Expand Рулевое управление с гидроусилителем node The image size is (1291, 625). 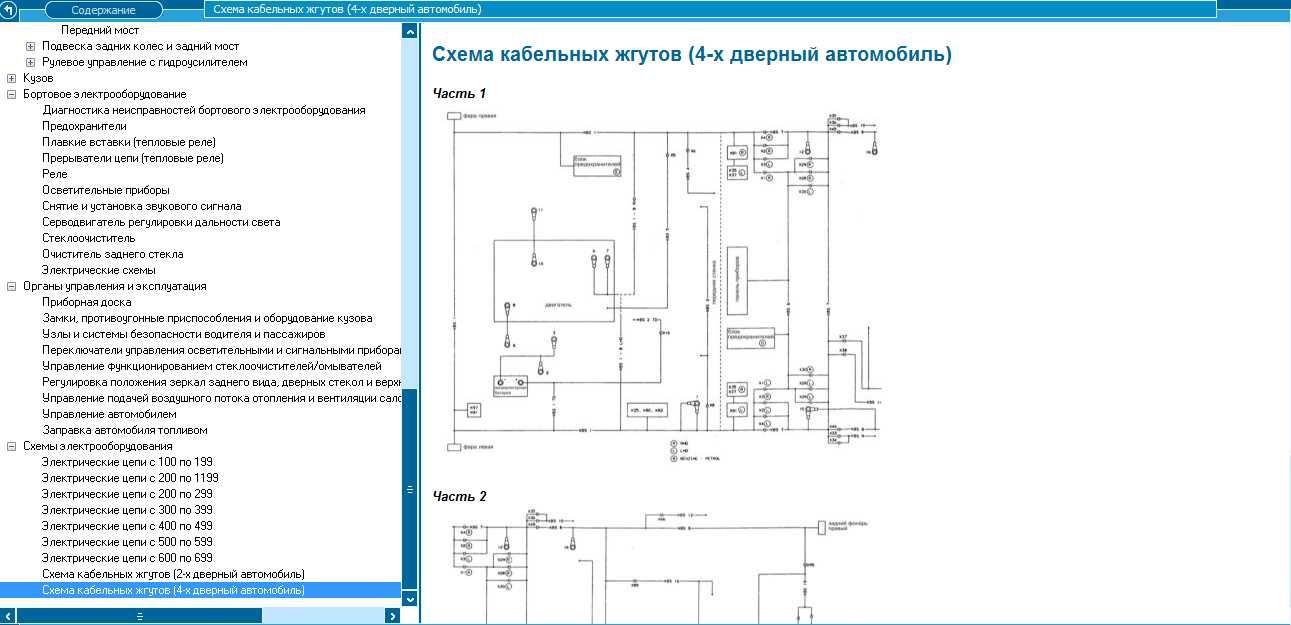[x=30, y=62]
